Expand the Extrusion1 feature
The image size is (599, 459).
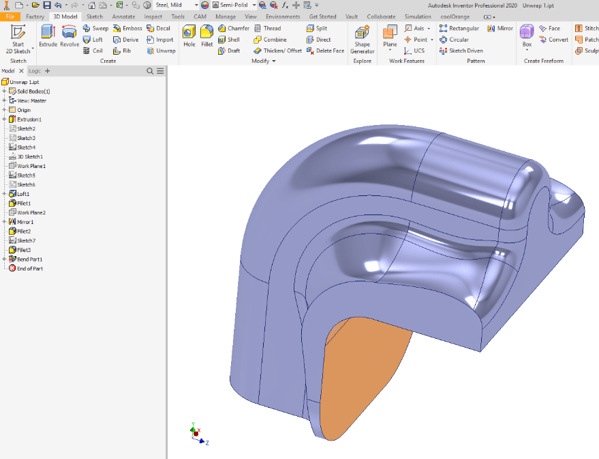[x=4, y=119]
